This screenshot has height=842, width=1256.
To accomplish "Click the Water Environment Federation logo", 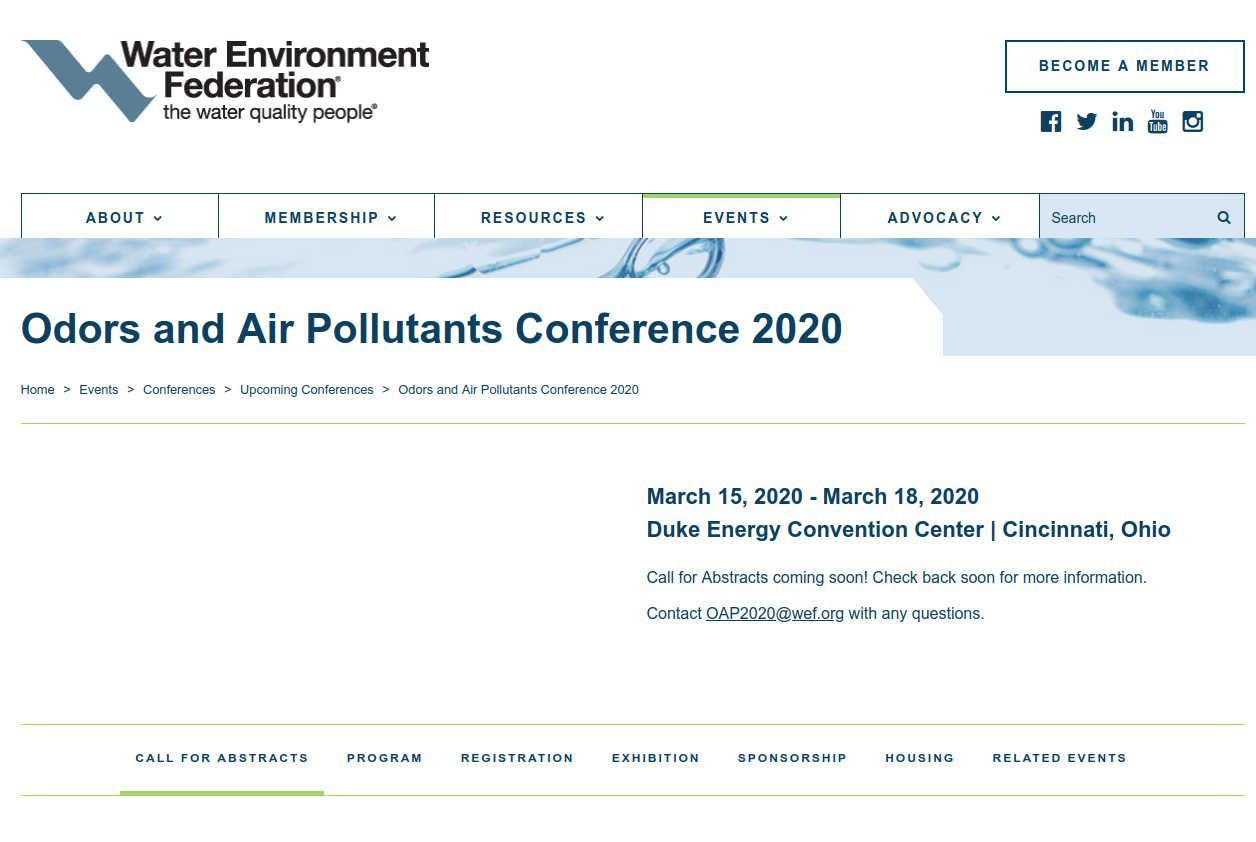I will [225, 81].
